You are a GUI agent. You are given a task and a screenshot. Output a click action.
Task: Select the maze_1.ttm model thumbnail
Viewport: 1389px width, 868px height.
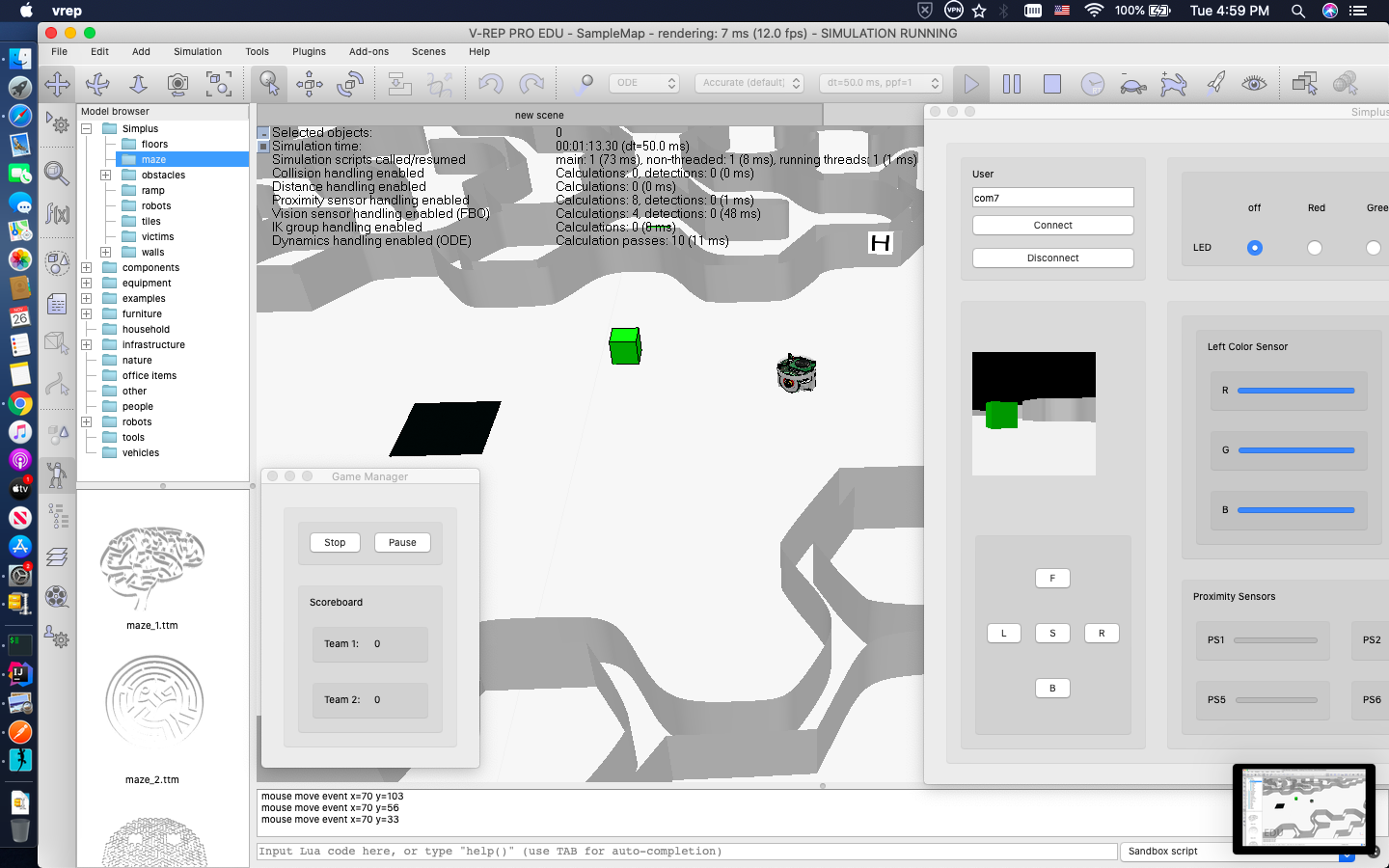point(152,569)
